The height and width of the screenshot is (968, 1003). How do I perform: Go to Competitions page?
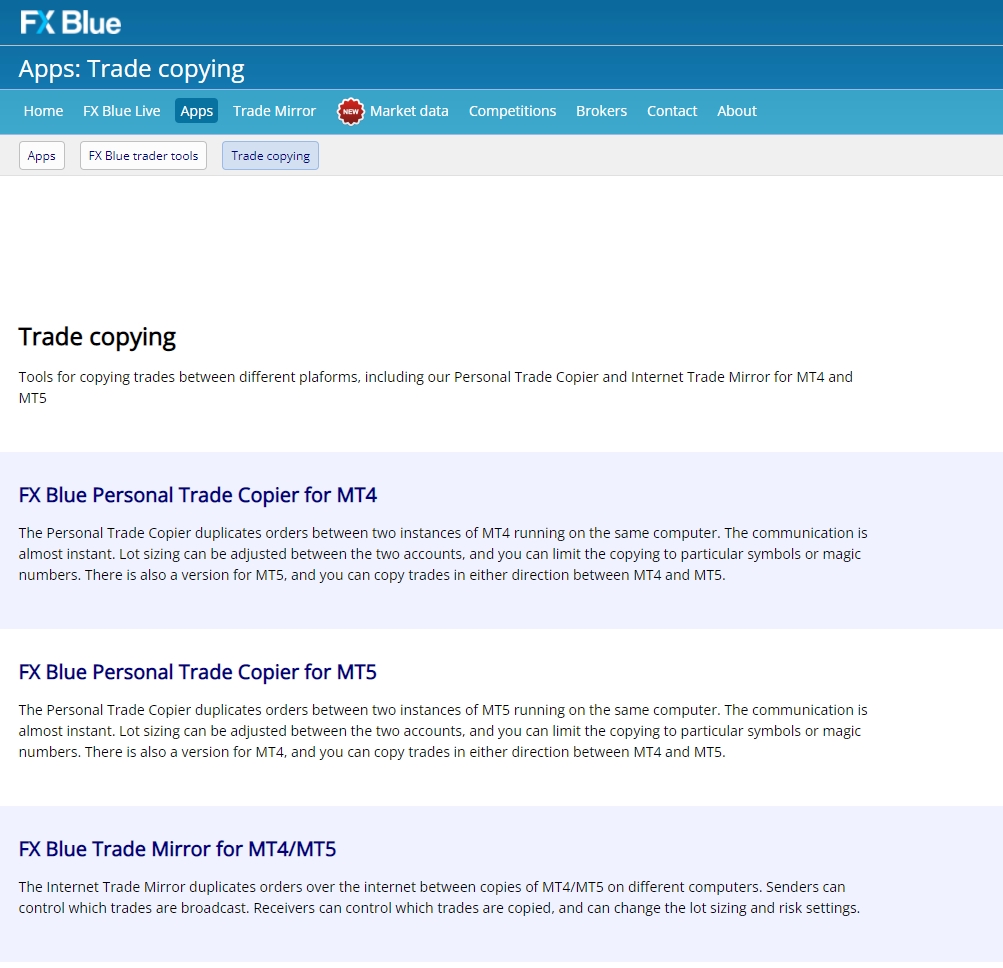pos(512,111)
